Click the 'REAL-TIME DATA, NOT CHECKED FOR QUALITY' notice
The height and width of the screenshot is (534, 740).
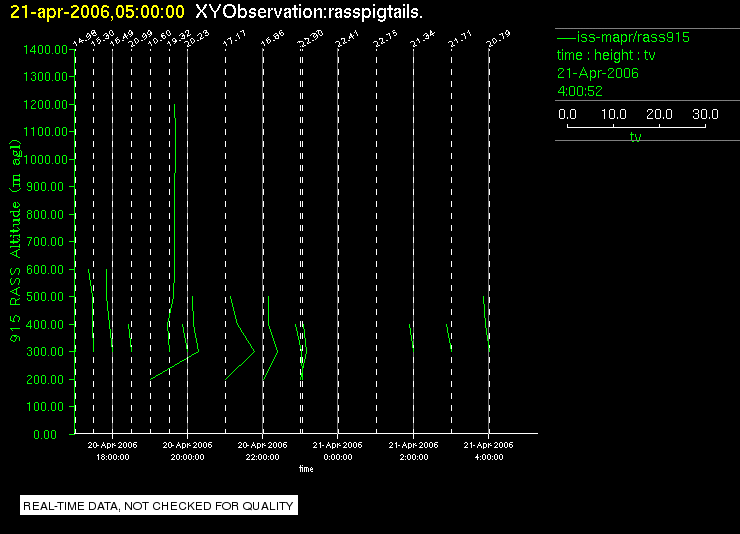point(159,506)
